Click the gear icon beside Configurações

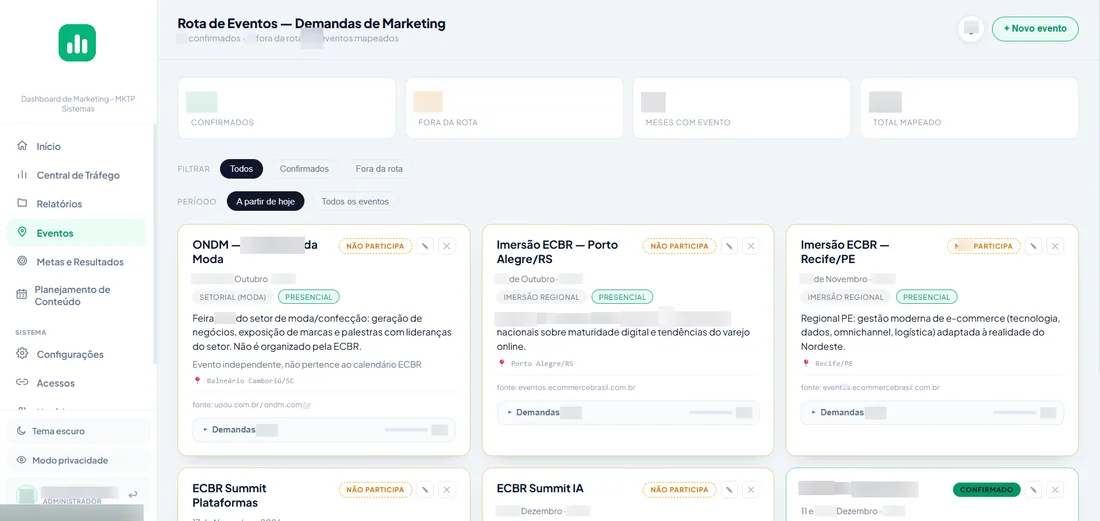(x=22, y=353)
